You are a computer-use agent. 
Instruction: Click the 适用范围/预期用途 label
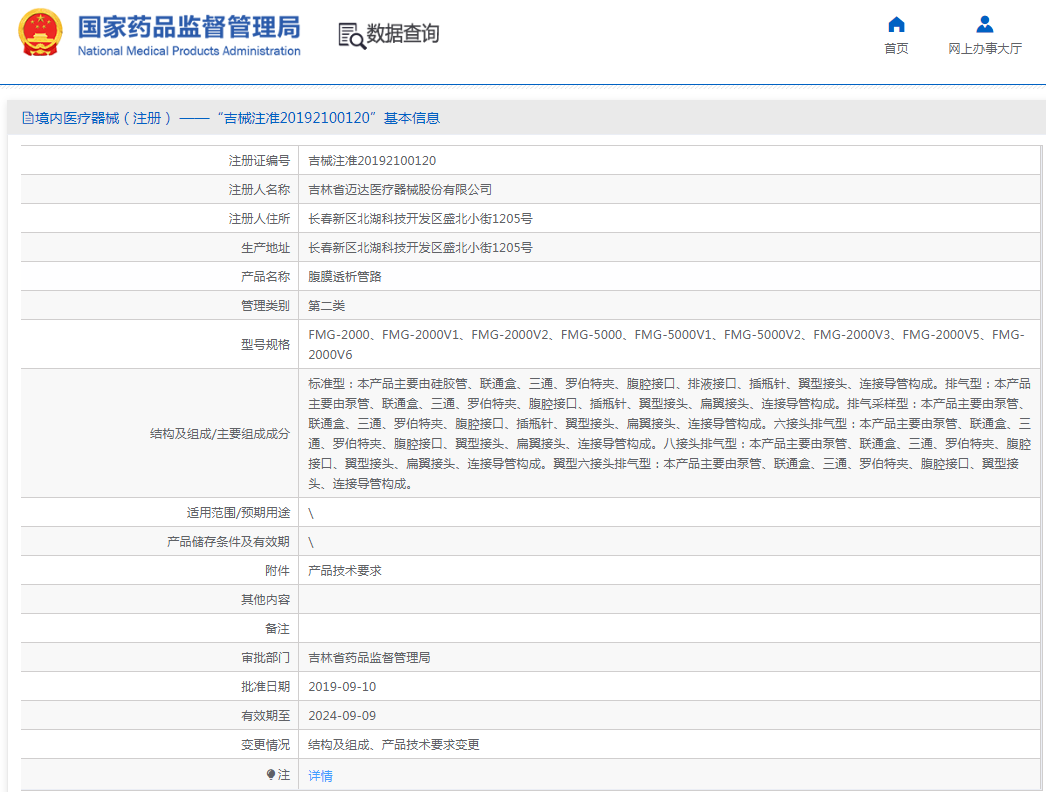tap(238, 512)
